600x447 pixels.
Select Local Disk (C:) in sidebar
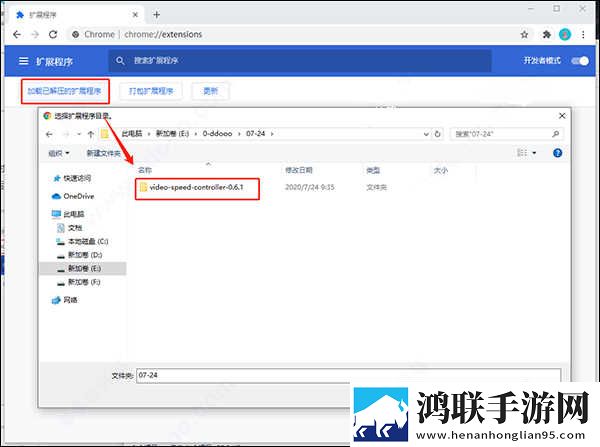[x=82, y=241]
